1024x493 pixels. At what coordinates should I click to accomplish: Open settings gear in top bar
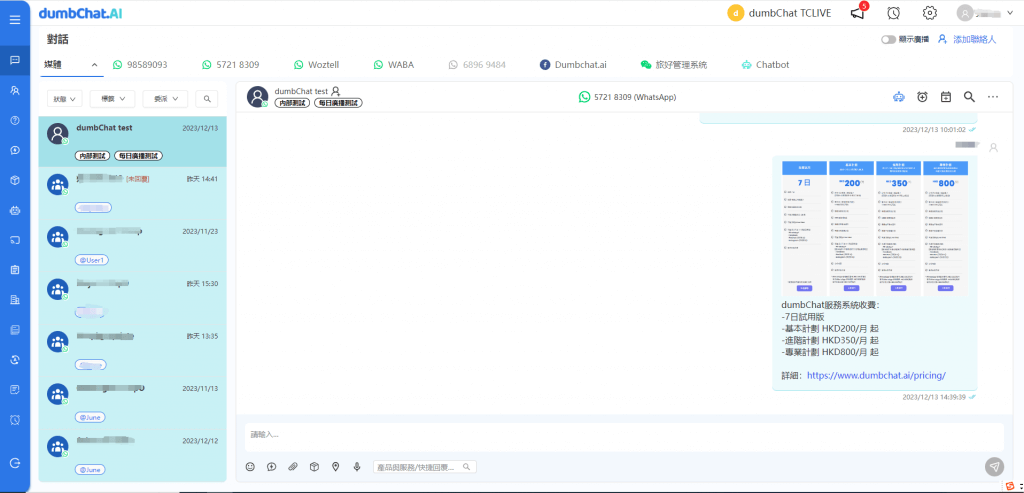[929, 12]
